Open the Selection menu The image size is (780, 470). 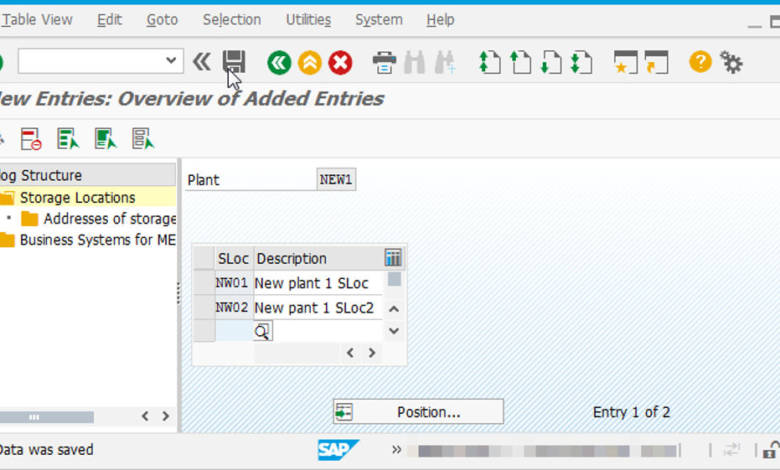(x=232, y=19)
